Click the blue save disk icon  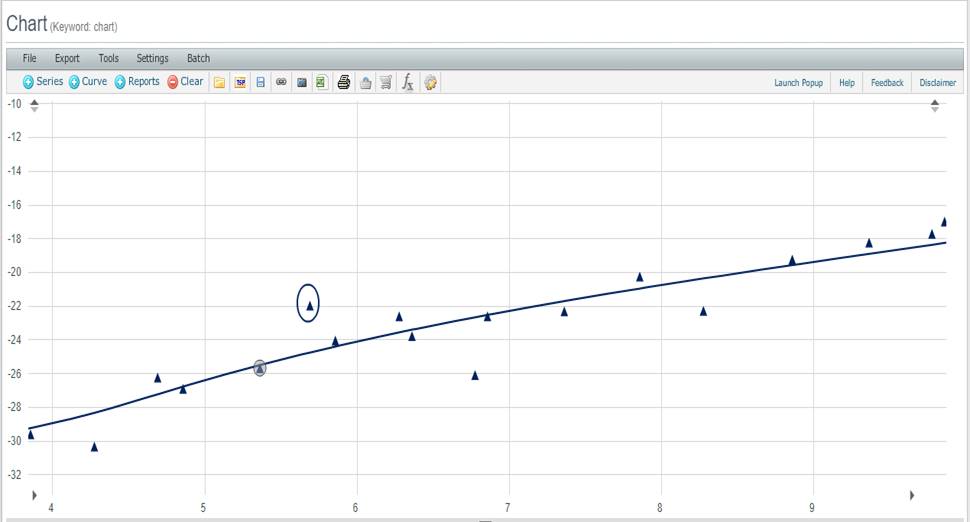(260, 83)
